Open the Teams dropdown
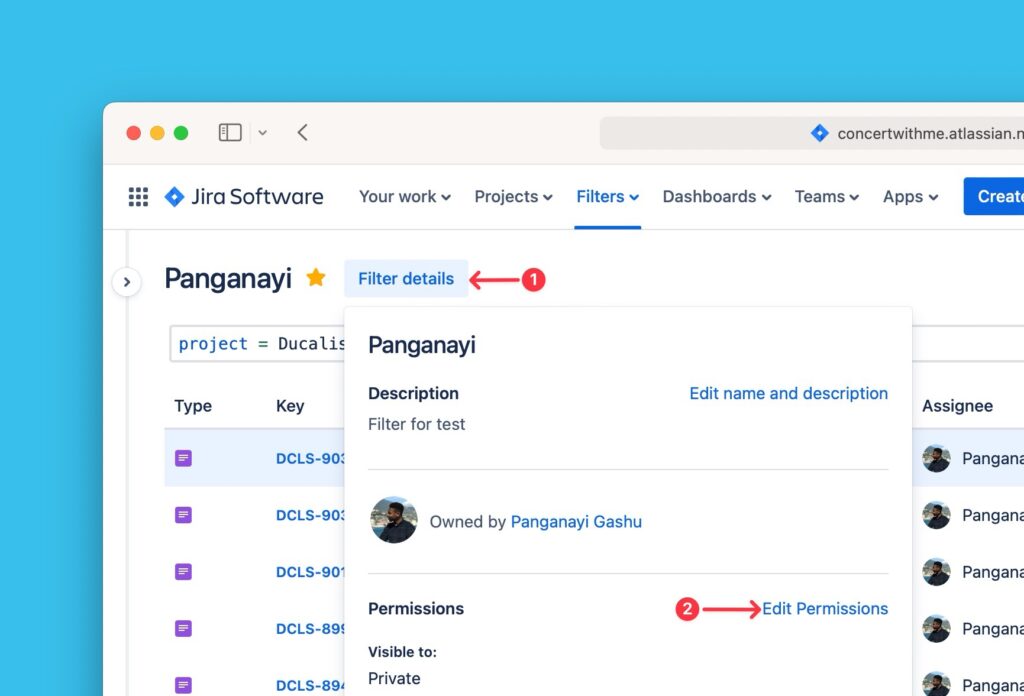 [x=826, y=196]
